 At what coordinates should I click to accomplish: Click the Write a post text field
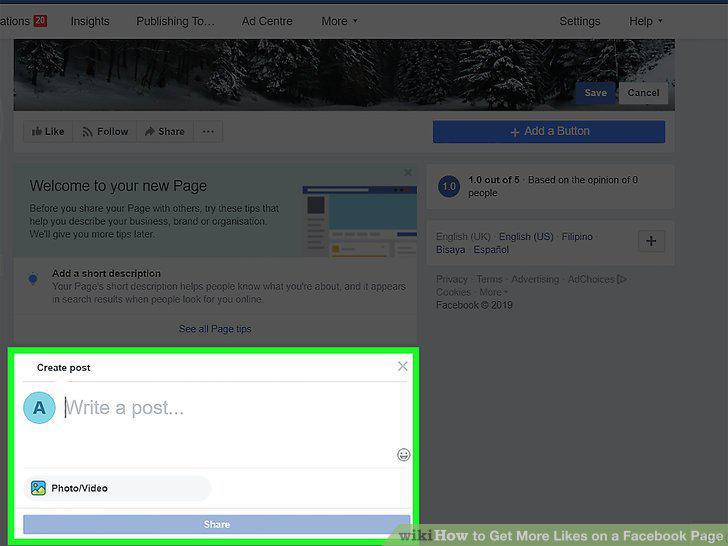tap(232, 408)
